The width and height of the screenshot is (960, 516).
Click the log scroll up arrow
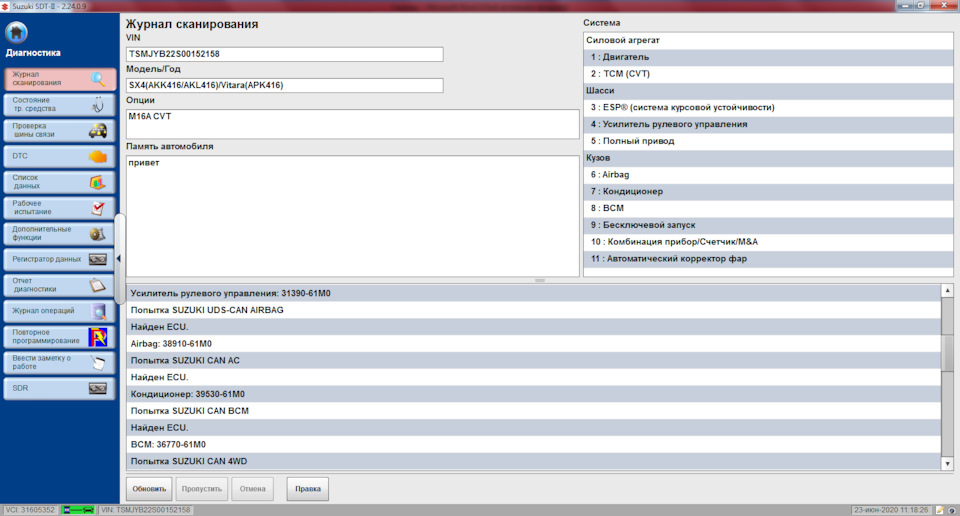click(x=947, y=291)
